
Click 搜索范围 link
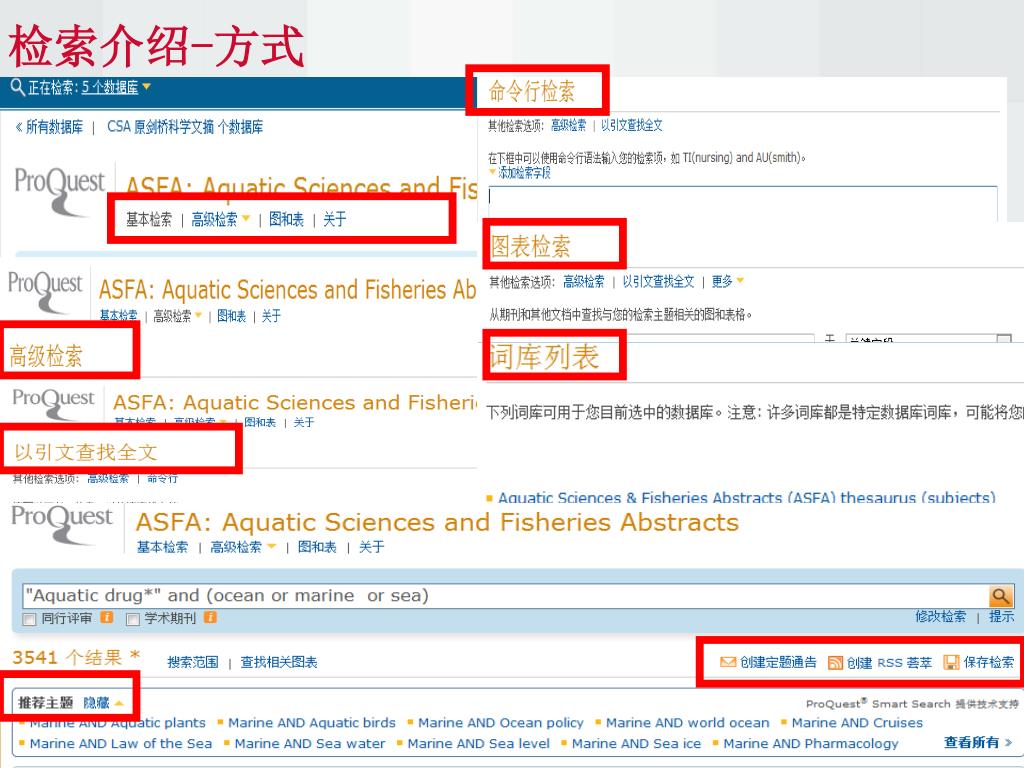(x=193, y=662)
